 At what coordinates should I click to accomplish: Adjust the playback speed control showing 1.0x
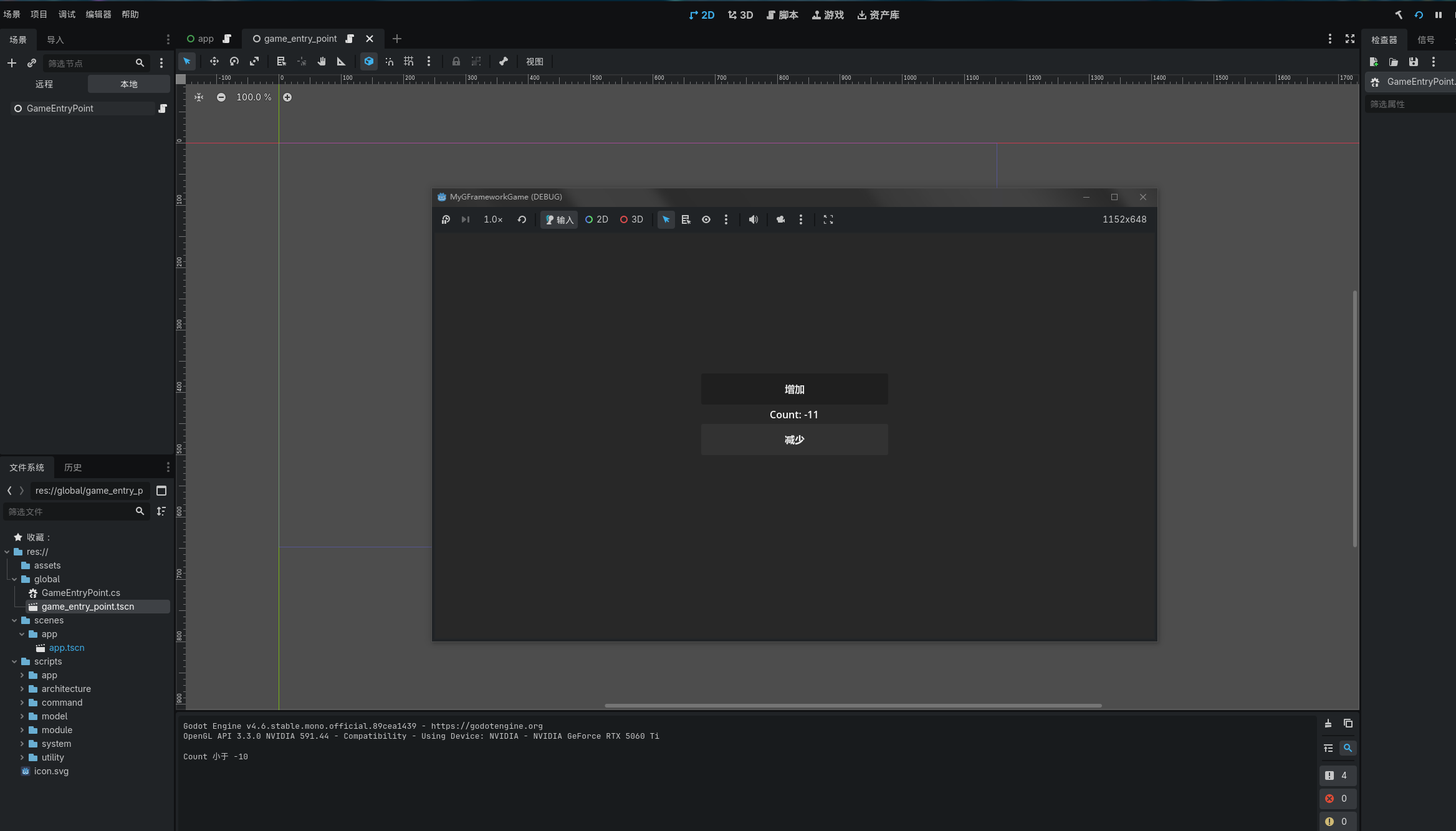coord(492,219)
